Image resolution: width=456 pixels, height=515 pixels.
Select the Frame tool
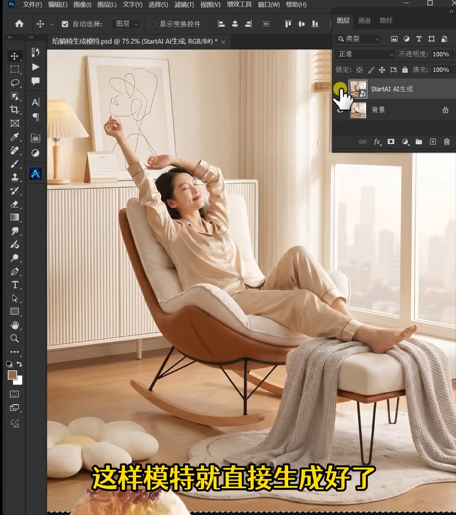[14, 123]
